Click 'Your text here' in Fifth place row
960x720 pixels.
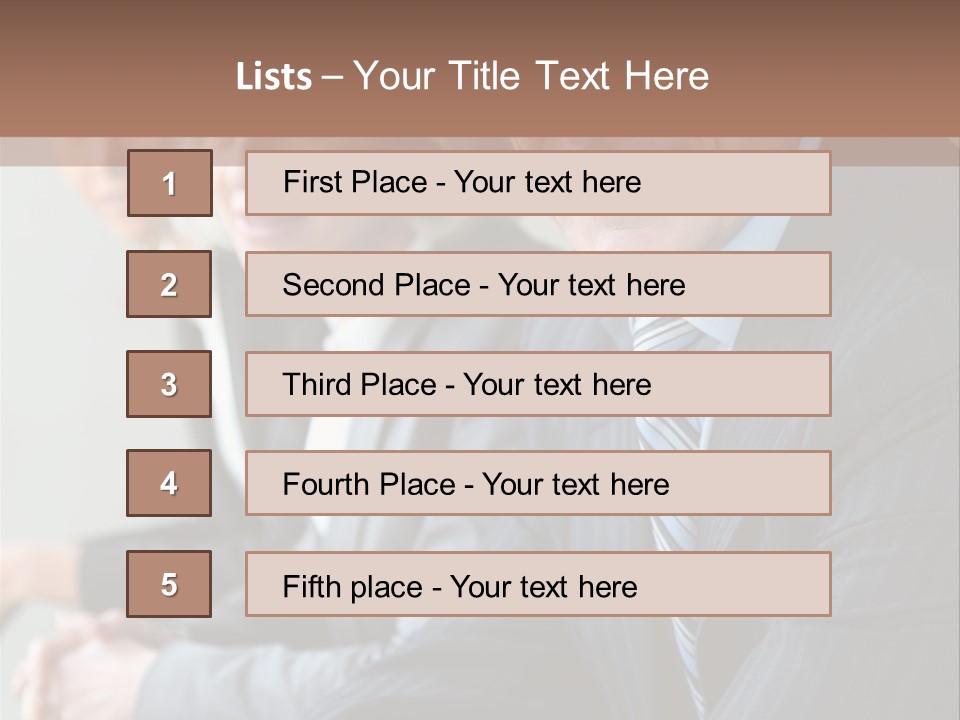pos(543,586)
